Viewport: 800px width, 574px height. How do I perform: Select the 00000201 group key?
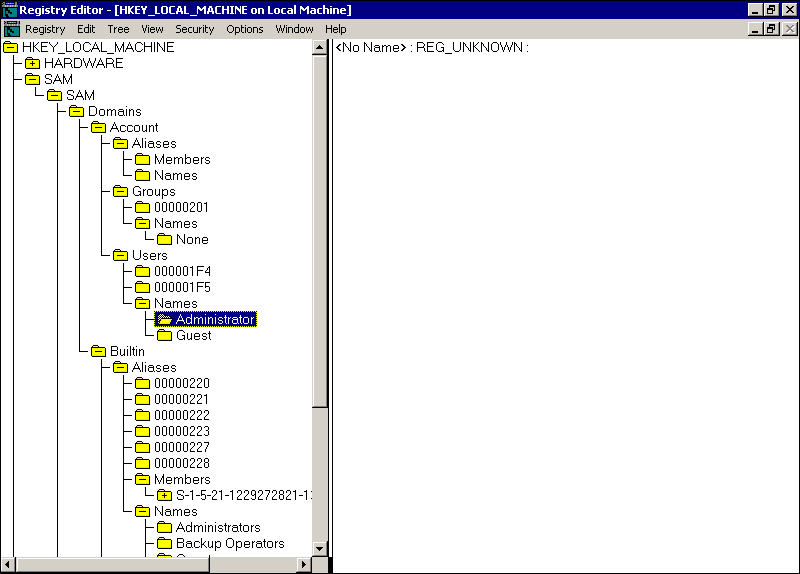(181, 207)
